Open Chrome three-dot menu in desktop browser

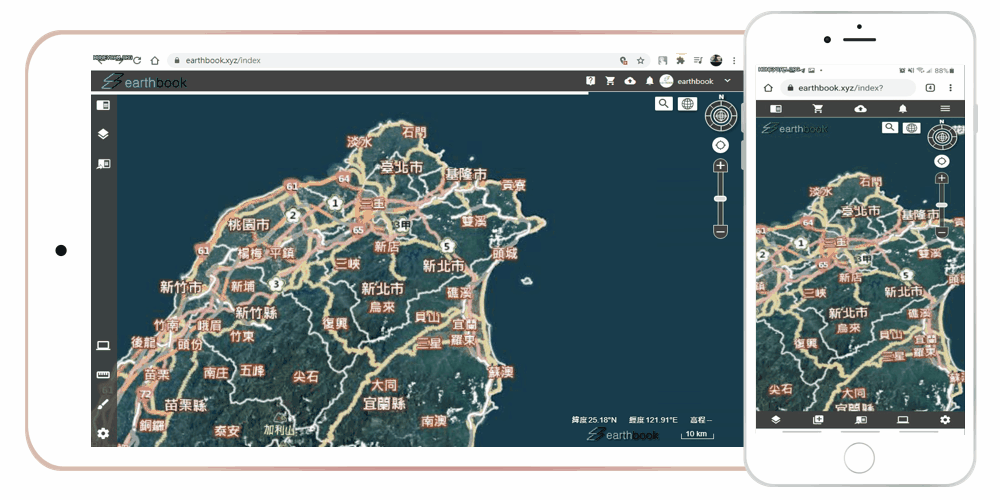pyautogui.click(x=734, y=60)
